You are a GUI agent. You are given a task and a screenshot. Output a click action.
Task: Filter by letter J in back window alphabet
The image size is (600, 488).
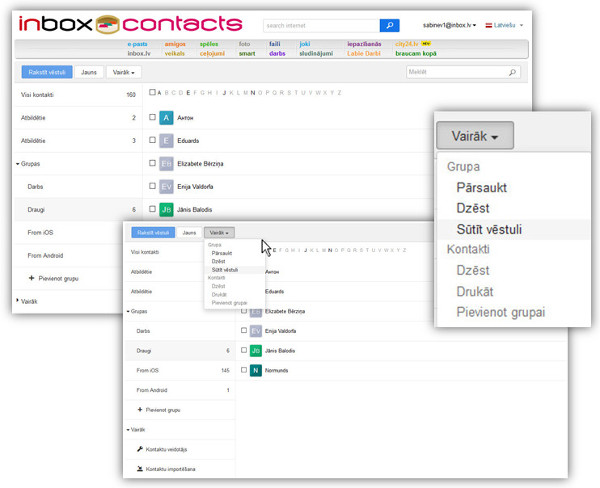[x=224, y=93]
